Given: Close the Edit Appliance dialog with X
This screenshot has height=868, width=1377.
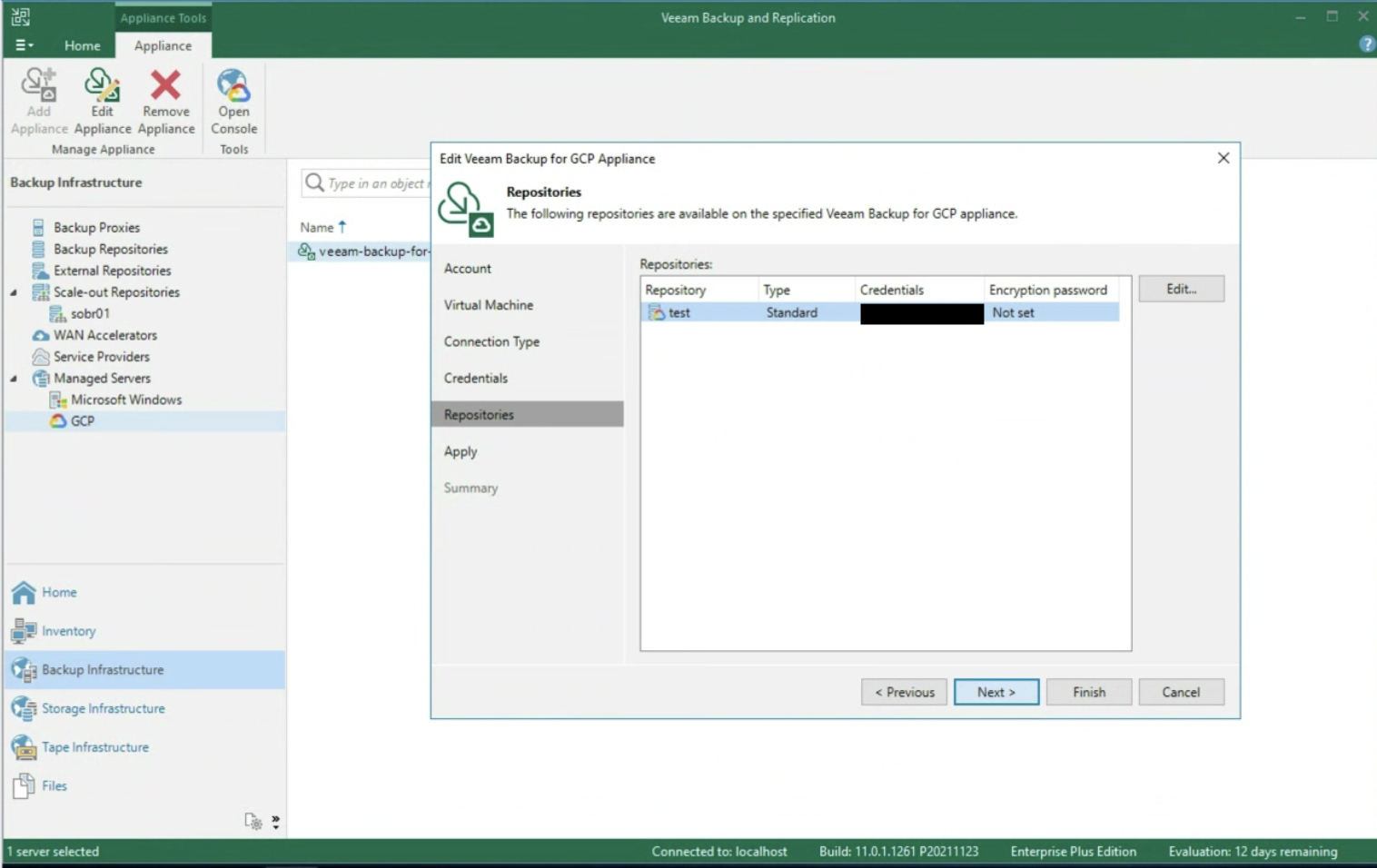Looking at the screenshot, I should coord(1223,158).
